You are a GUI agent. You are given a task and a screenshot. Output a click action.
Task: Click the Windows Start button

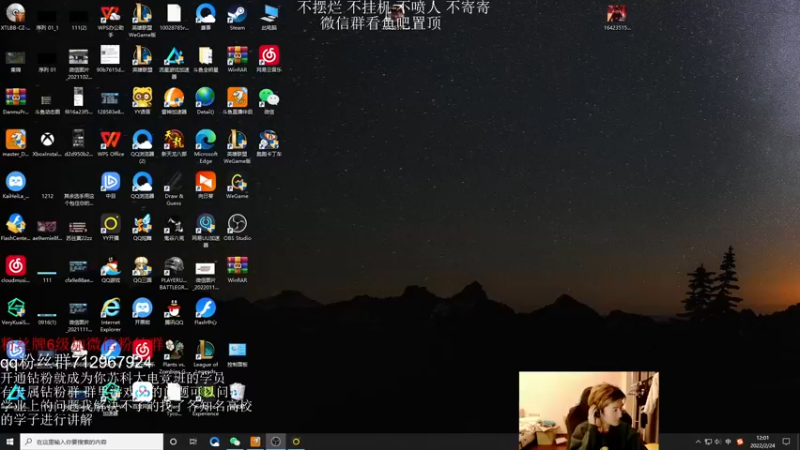pos(10,441)
